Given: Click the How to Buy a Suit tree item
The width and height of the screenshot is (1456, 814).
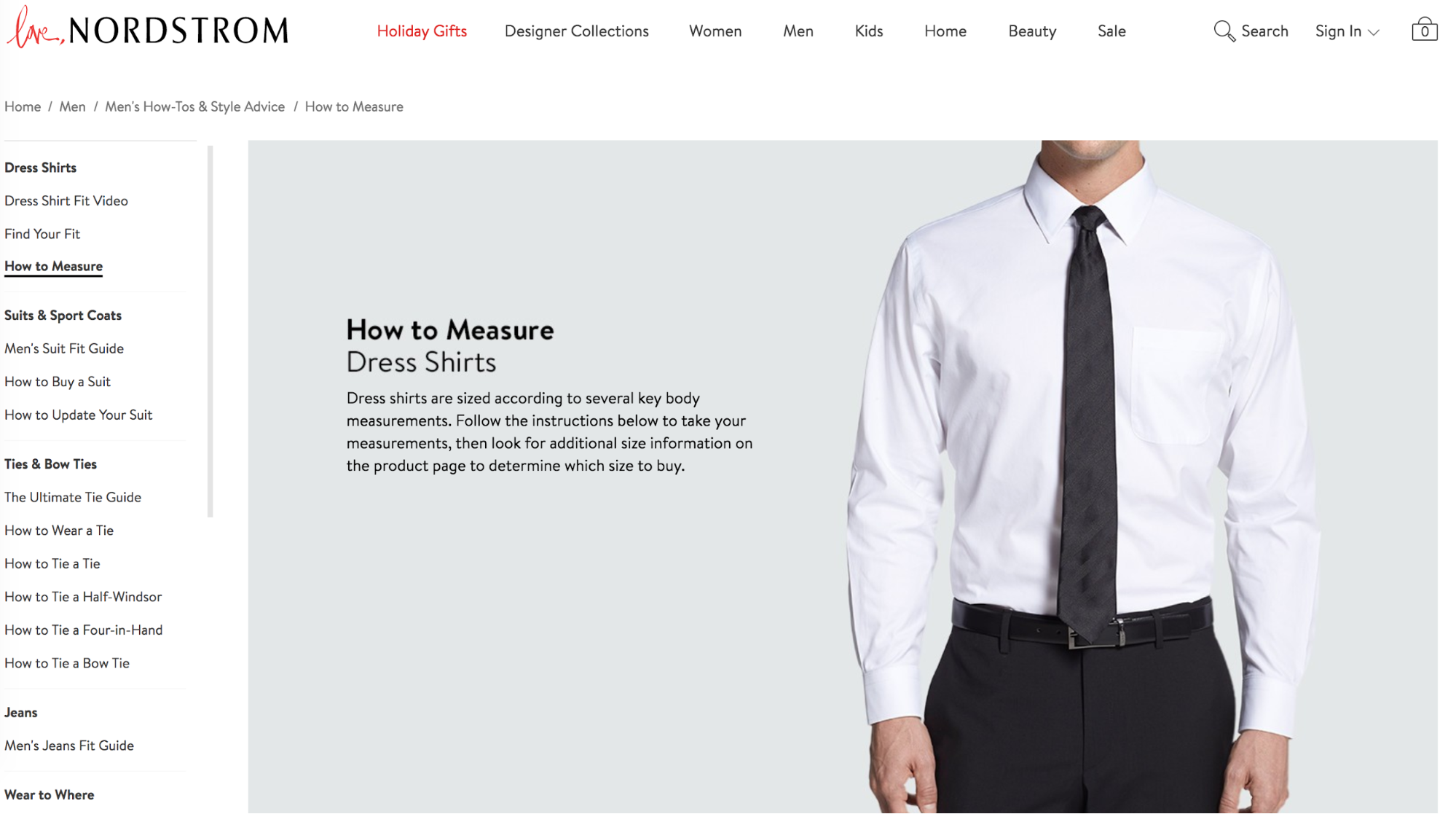Looking at the screenshot, I should coord(57,381).
